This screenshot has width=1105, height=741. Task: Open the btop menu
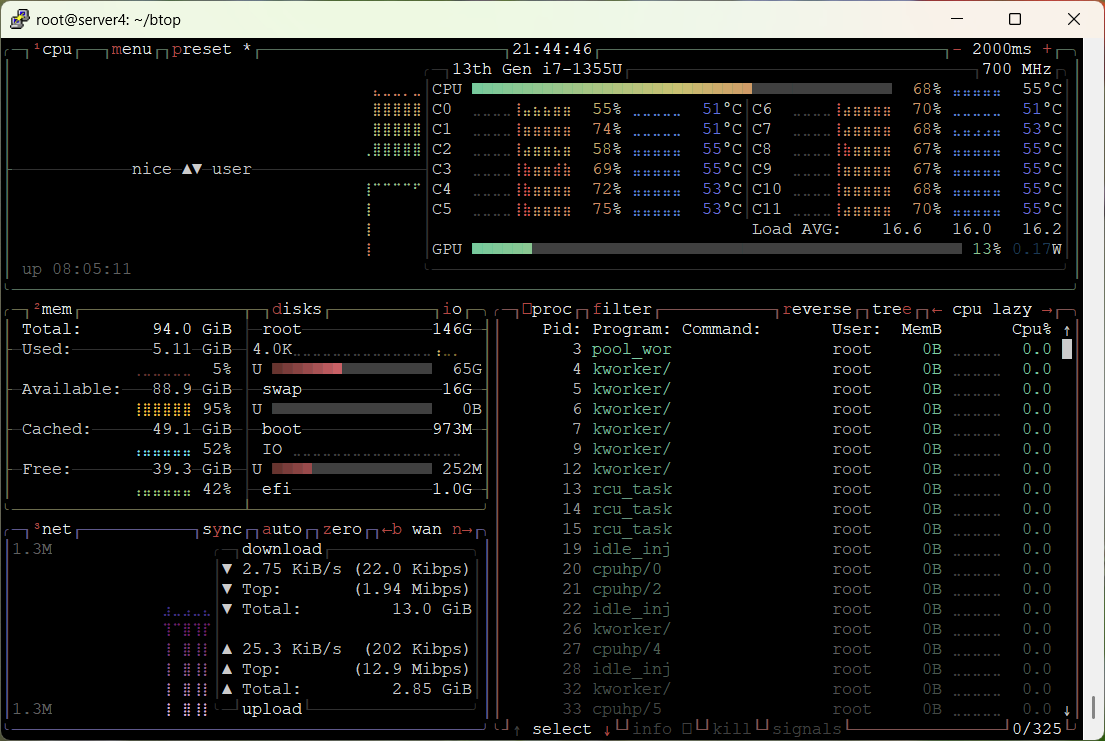click(132, 49)
